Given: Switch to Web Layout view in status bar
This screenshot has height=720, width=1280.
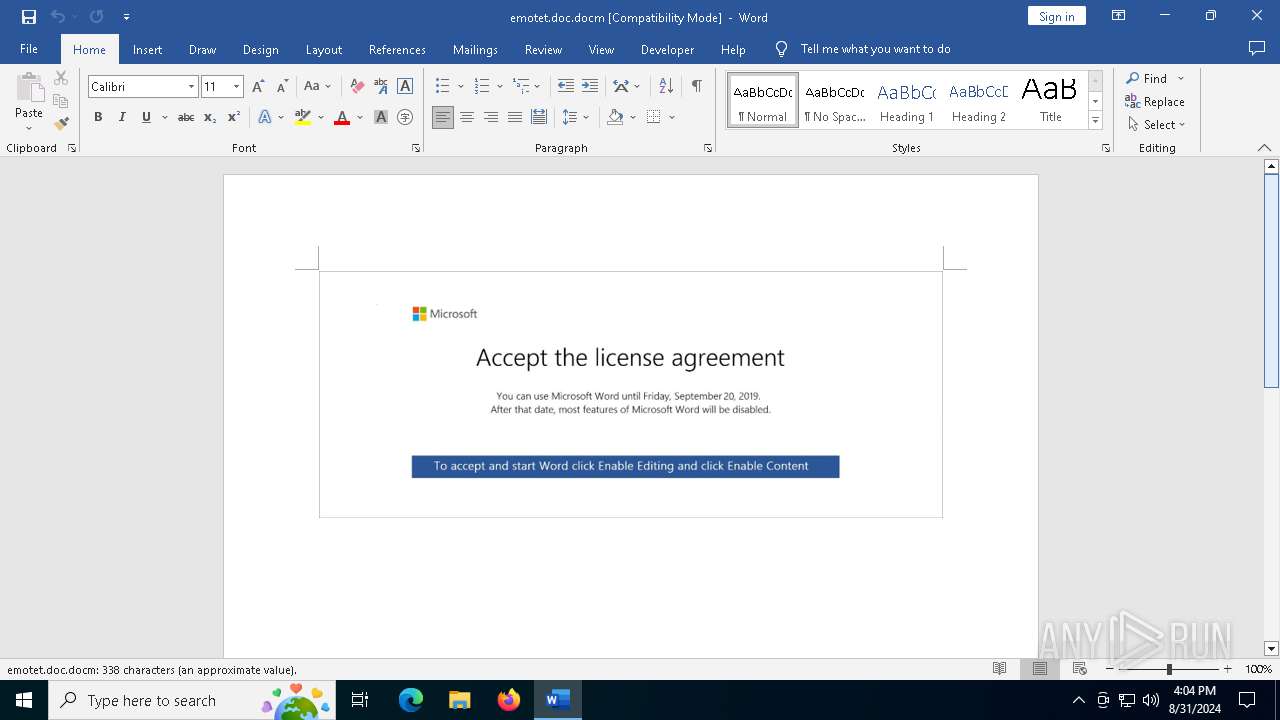Looking at the screenshot, I should point(1080,669).
